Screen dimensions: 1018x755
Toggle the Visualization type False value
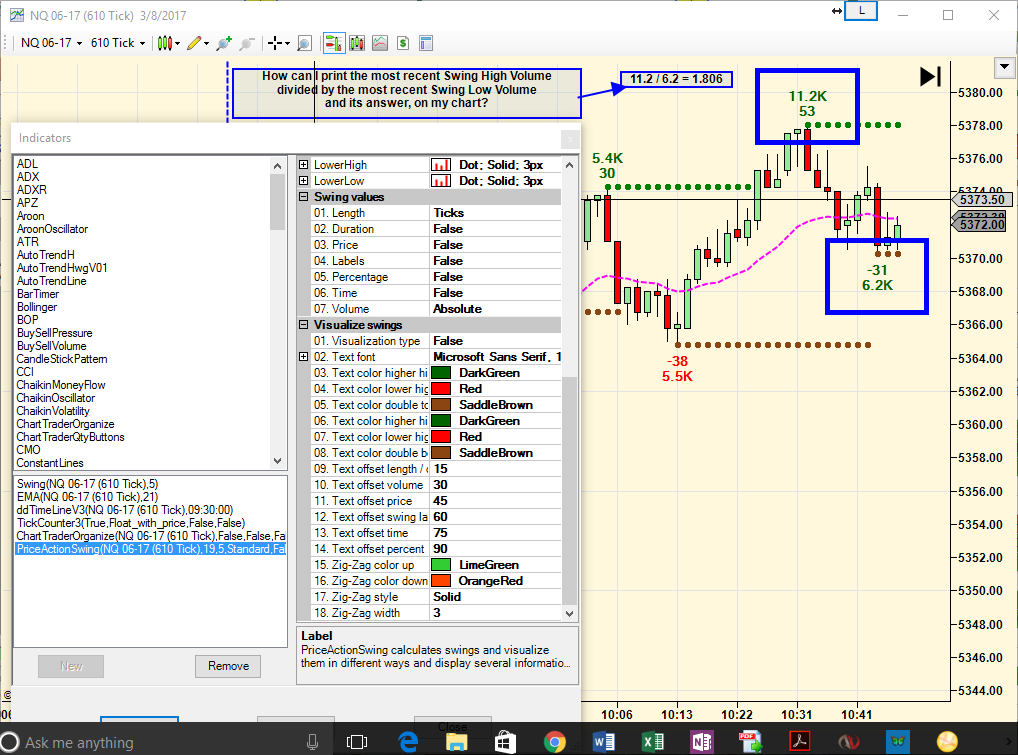pos(495,341)
